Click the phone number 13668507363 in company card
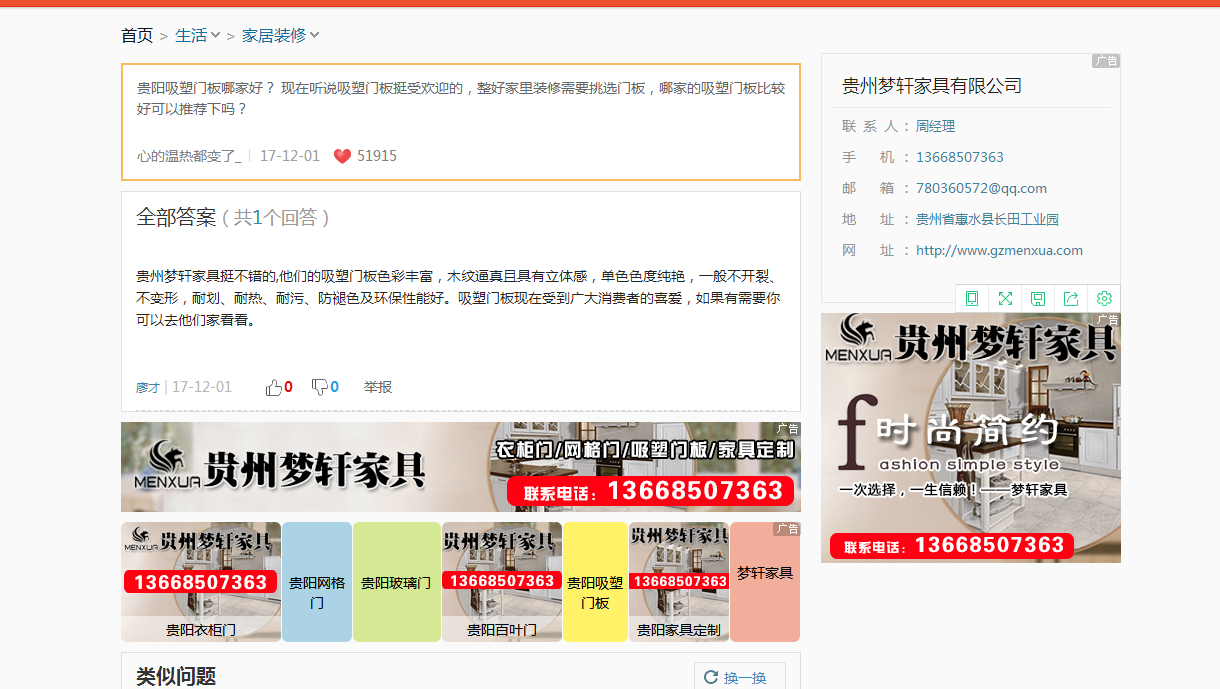 tap(960, 157)
